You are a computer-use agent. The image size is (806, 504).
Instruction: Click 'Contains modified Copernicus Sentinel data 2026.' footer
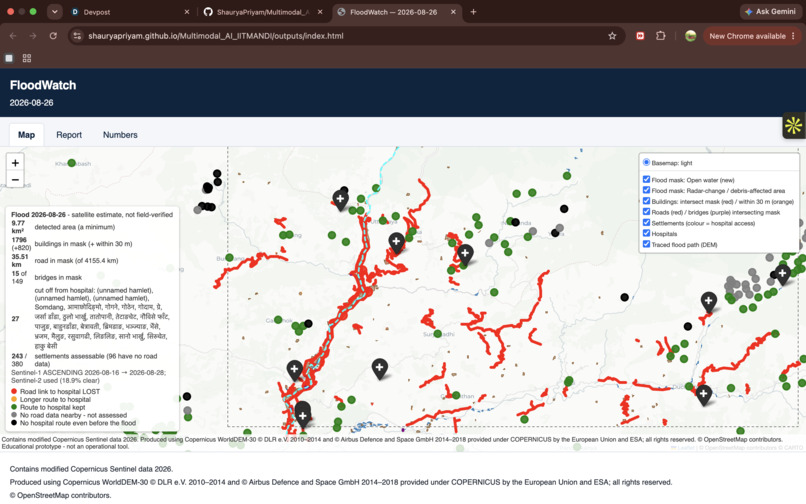point(91,469)
